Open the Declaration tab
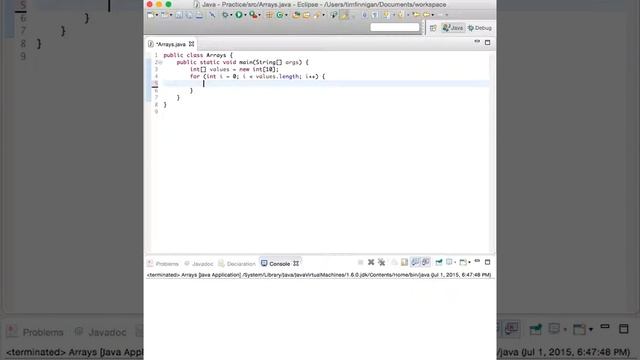Image resolution: width=640 pixels, height=360 pixels. [237, 264]
